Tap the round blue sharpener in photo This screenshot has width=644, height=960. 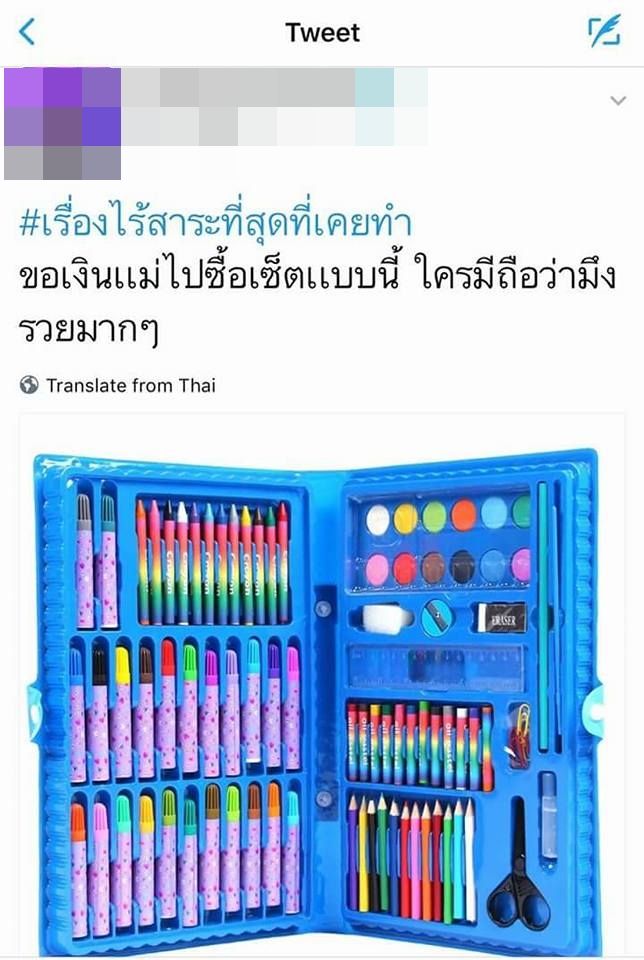[438, 617]
